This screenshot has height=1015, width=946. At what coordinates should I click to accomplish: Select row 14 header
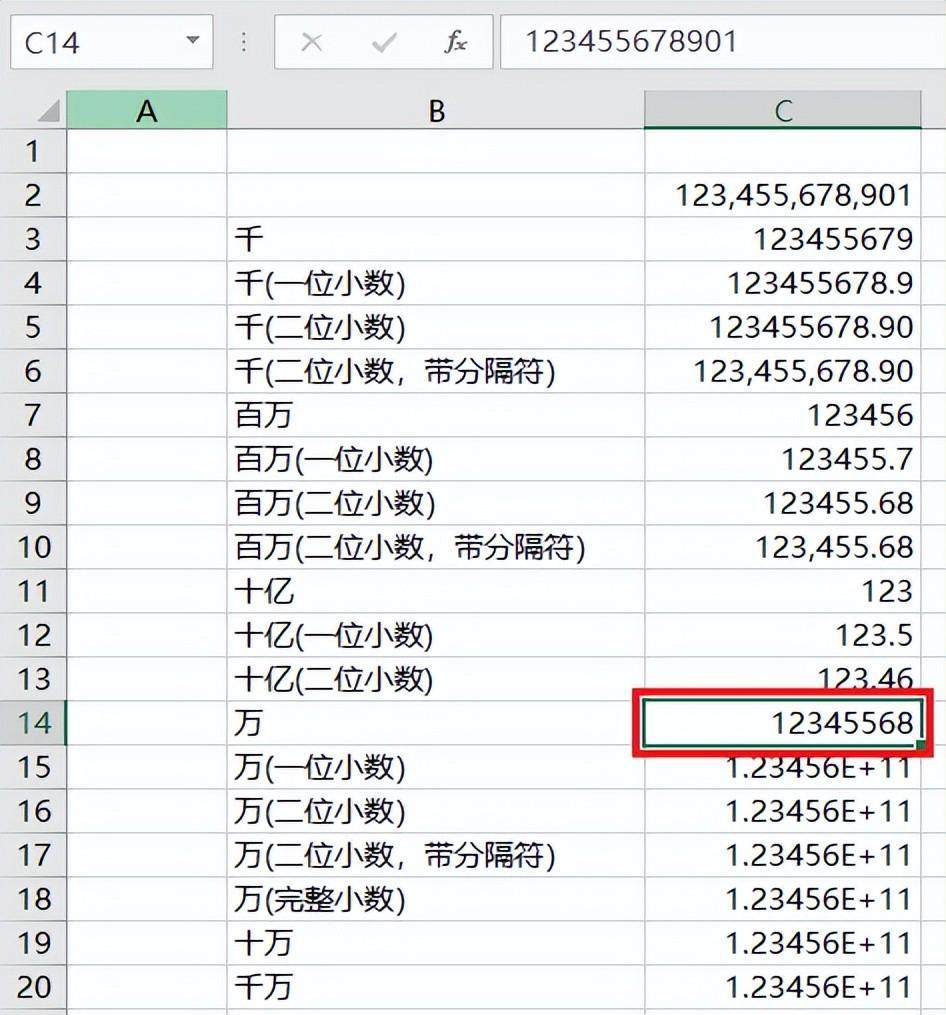coord(33,723)
